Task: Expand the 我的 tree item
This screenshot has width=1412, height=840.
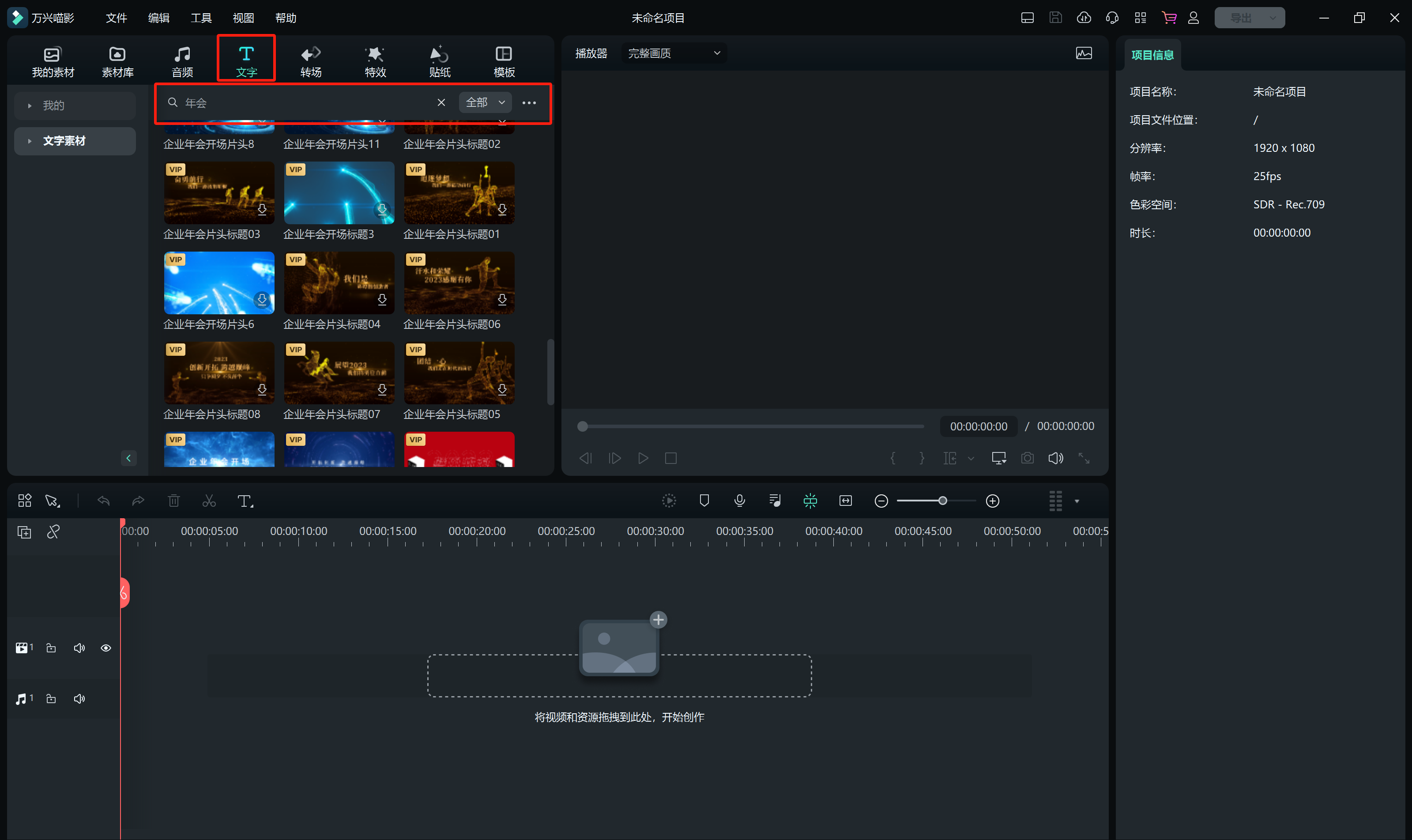Action: (30, 106)
